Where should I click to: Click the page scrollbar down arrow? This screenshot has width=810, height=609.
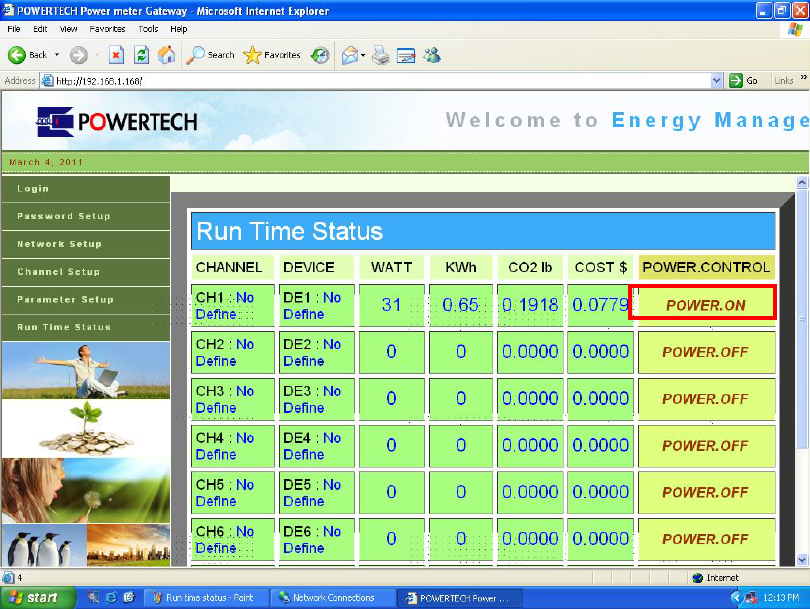coord(802,559)
